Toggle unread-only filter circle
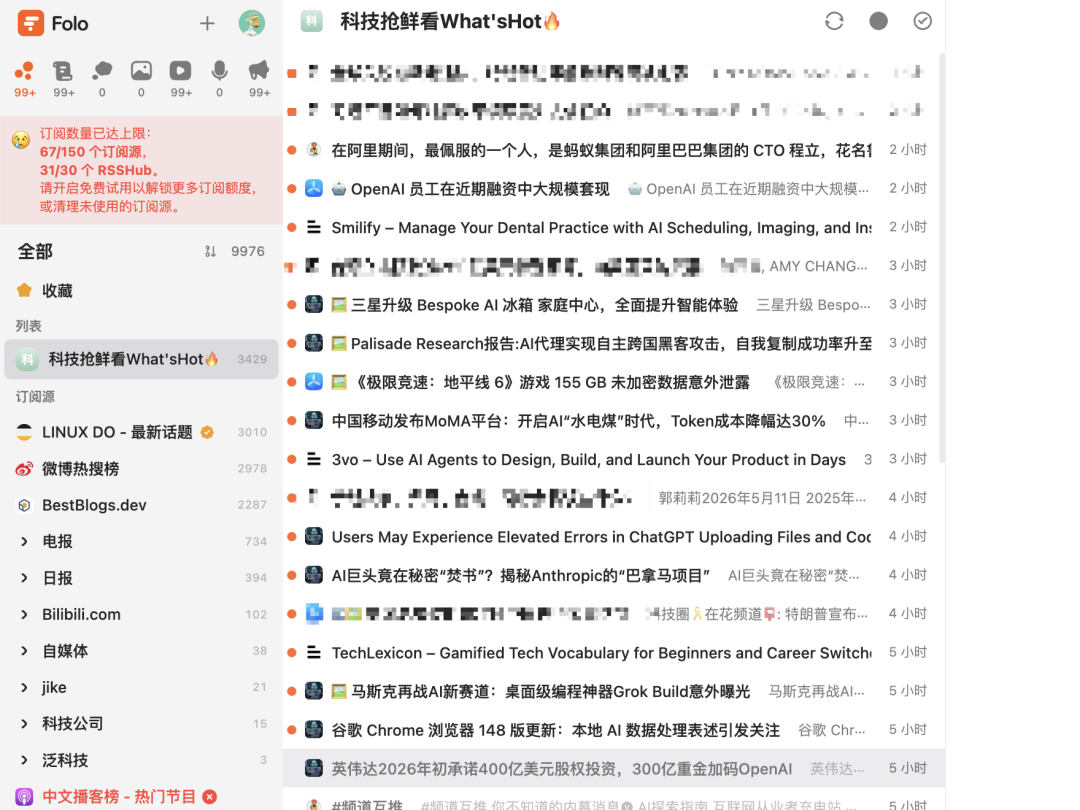This screenshot has width=1080, height=810. 878,21
